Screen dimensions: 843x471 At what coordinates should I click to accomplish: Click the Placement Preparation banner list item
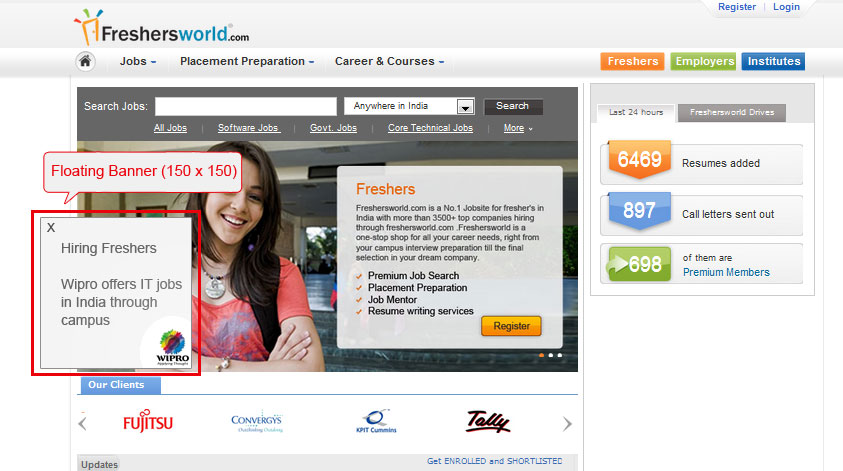click(x=417, y=288)
